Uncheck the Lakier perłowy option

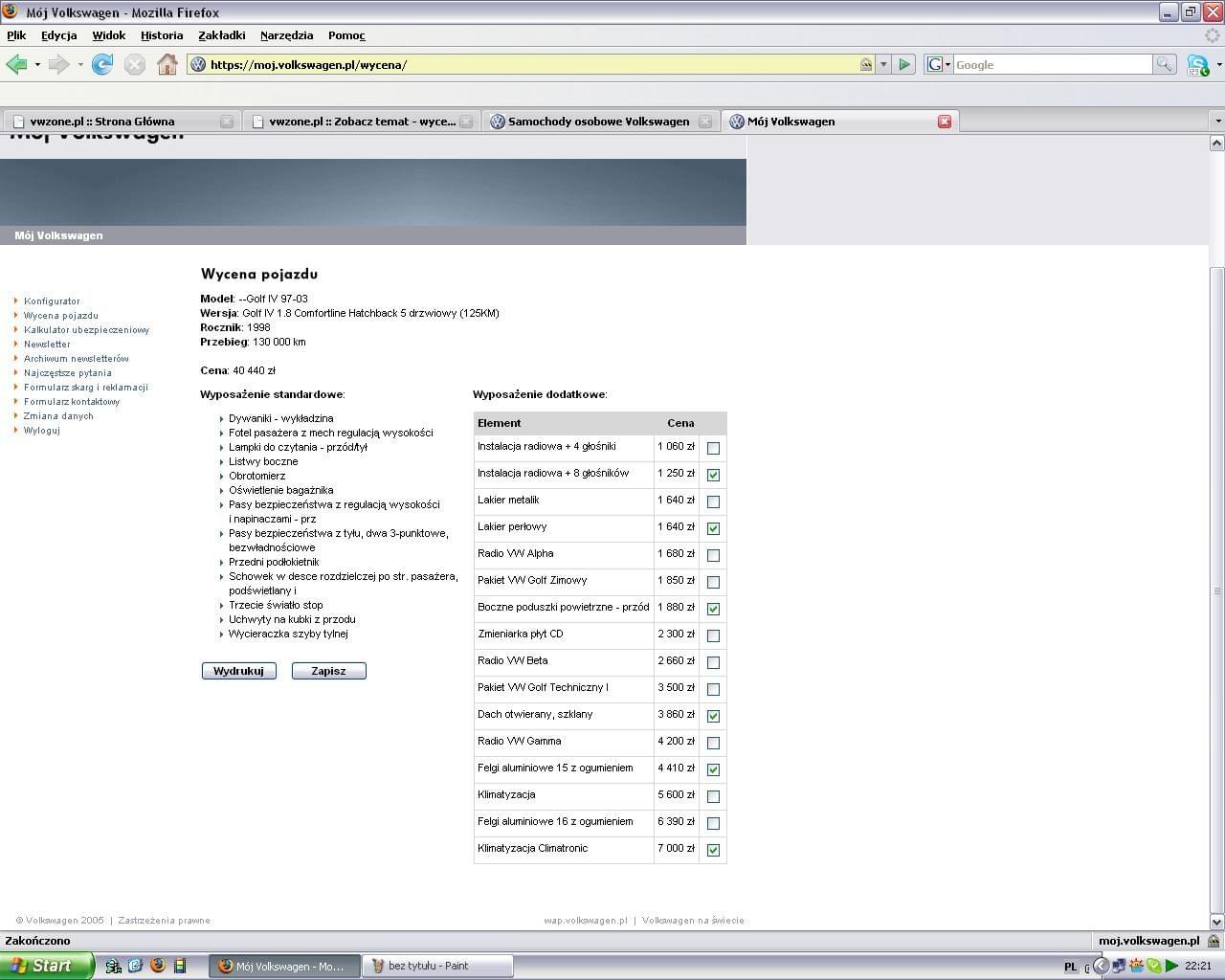click(x=713, y=528)
